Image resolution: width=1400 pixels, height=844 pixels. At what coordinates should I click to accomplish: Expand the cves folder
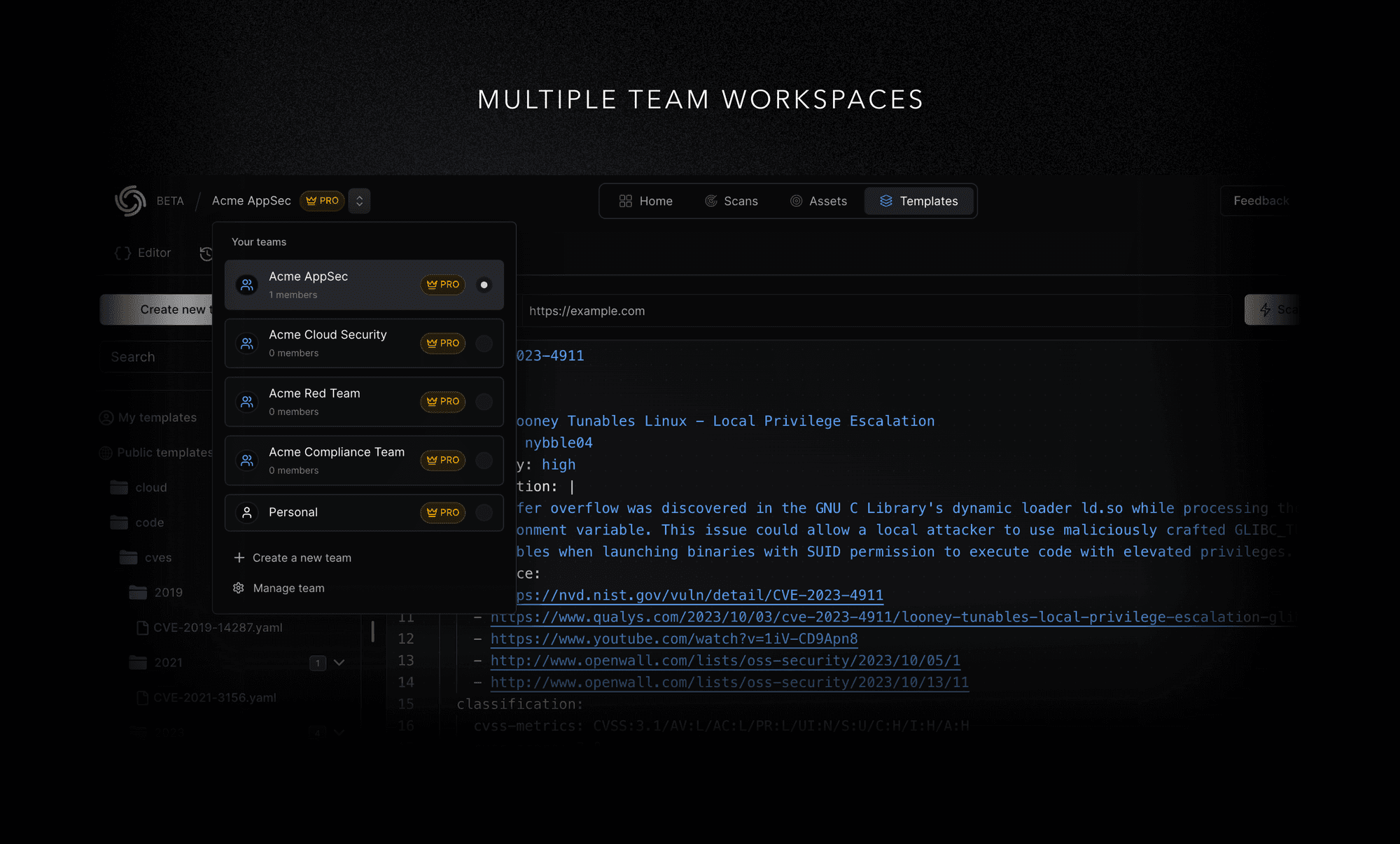[146, 558]
